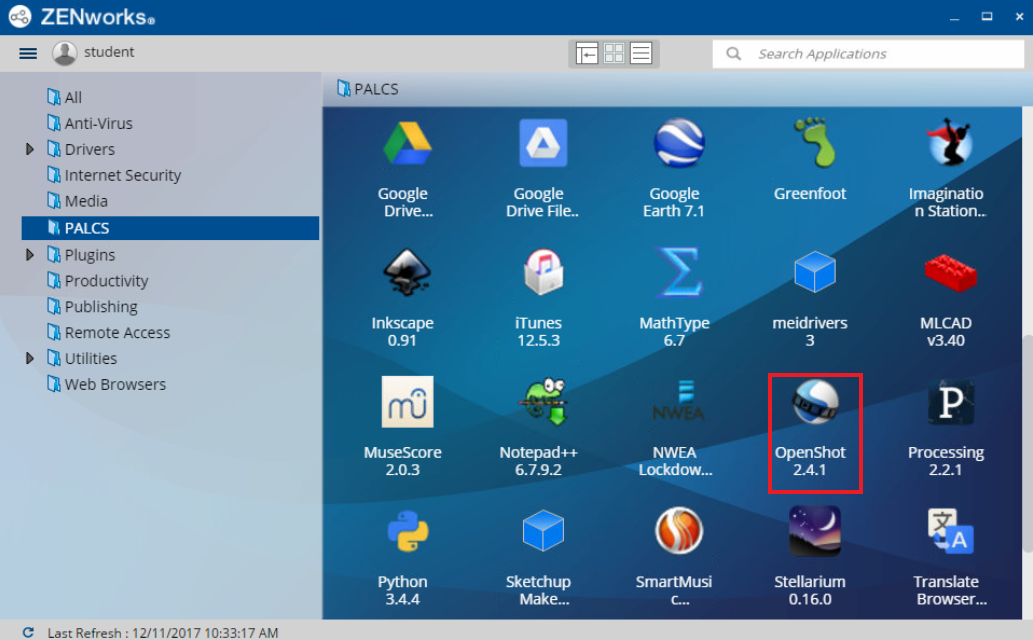The width and height of the screenshot is (1033, 640).
Task: Expand the Drivers folder
Action: coord(30,149)
